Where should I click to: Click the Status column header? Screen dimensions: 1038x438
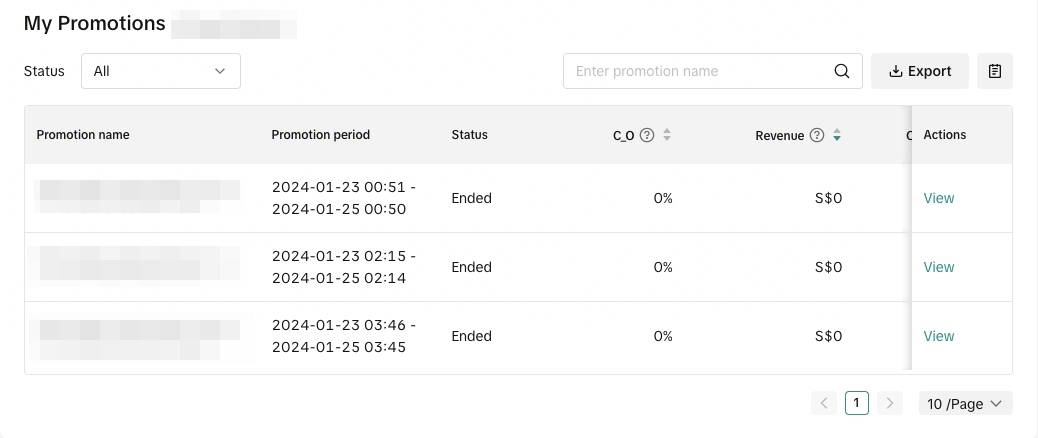(x=469, y=135)
